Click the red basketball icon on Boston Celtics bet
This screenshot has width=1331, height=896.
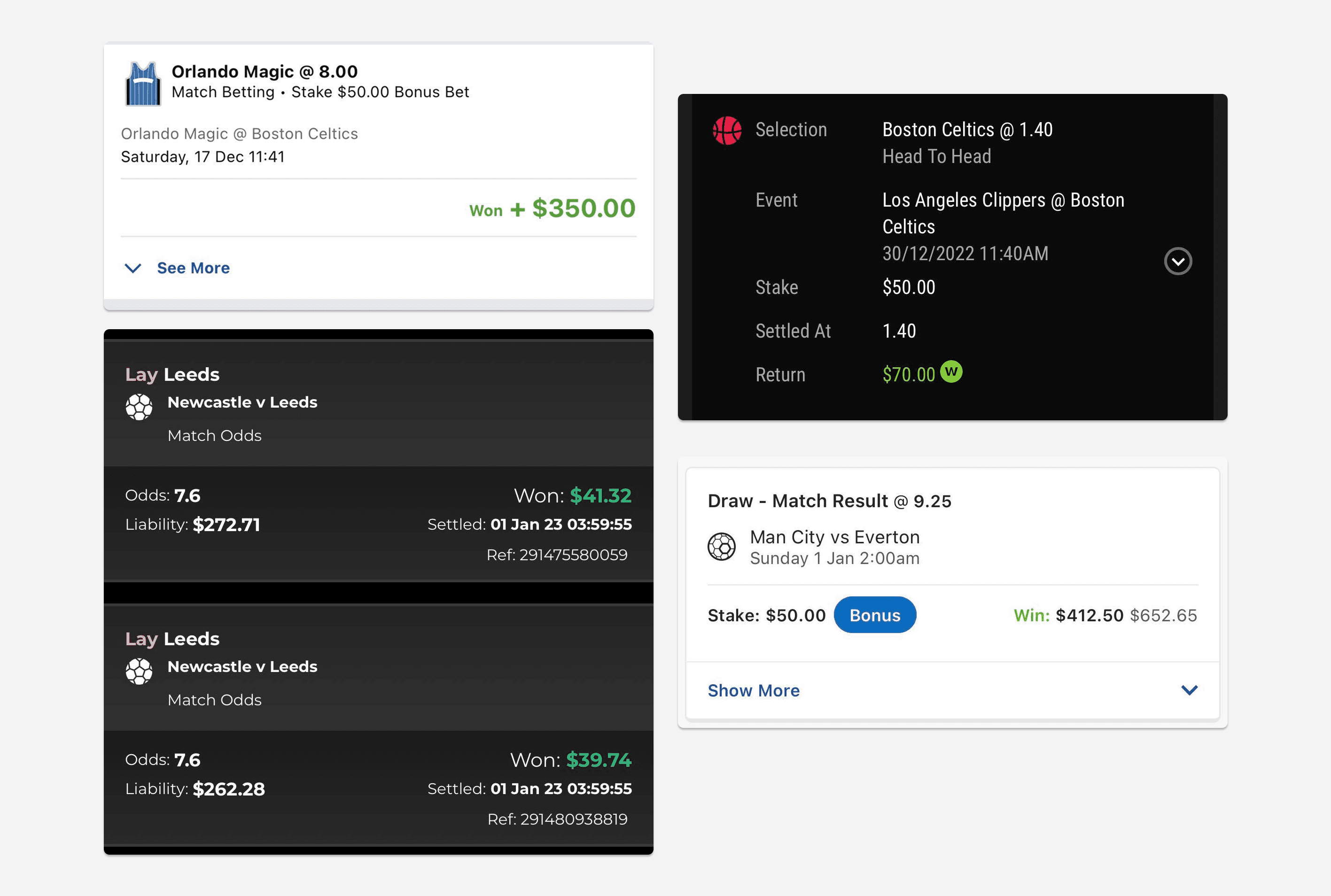click(727, 131)
